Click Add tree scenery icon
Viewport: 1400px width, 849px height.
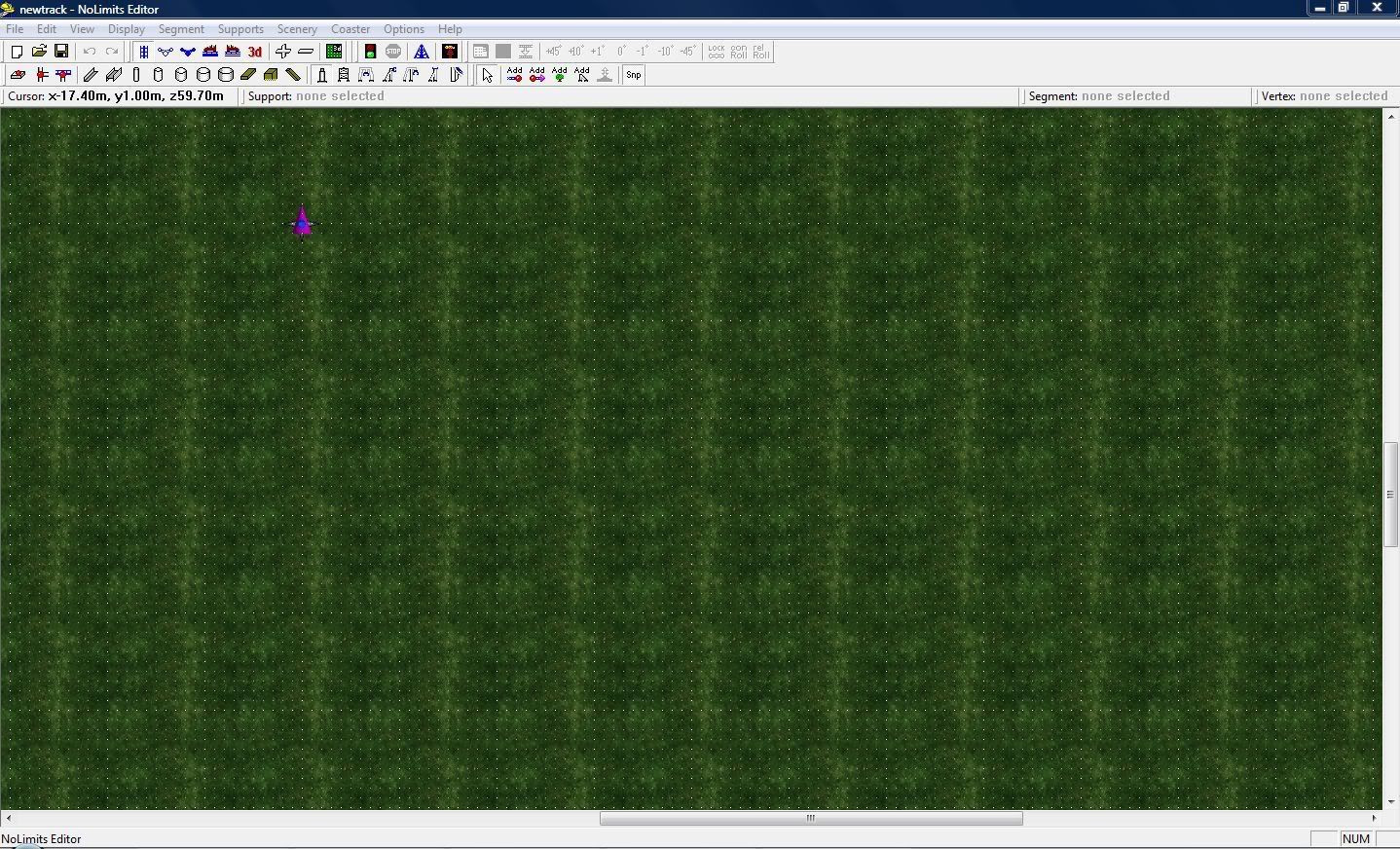(x=559, y=75)
